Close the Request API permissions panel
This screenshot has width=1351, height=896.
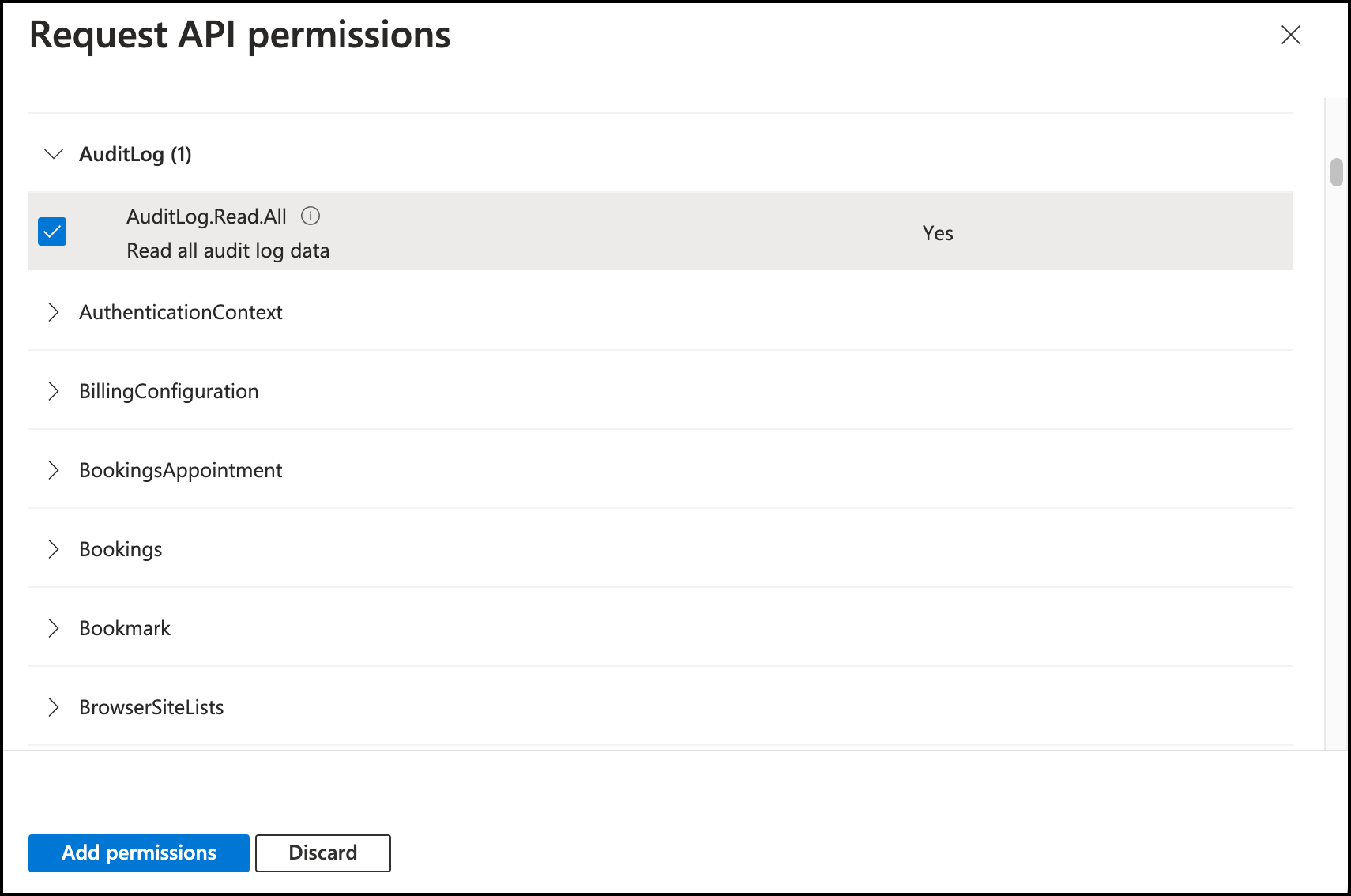pos(1290,35)
